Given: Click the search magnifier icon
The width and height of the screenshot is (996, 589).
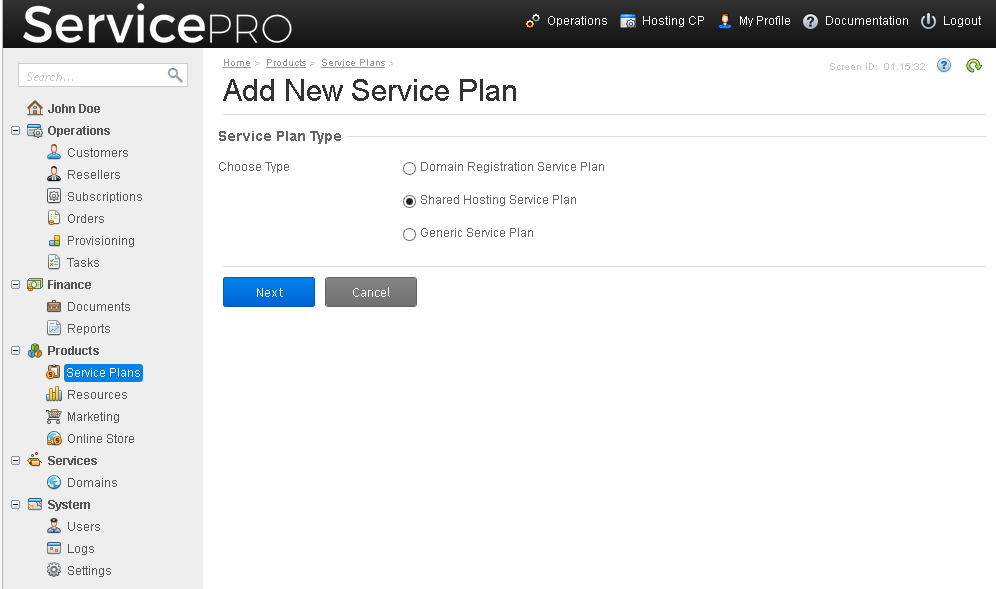Looking at the screenshot, I should pyautogui.click(x=175, y=75).
